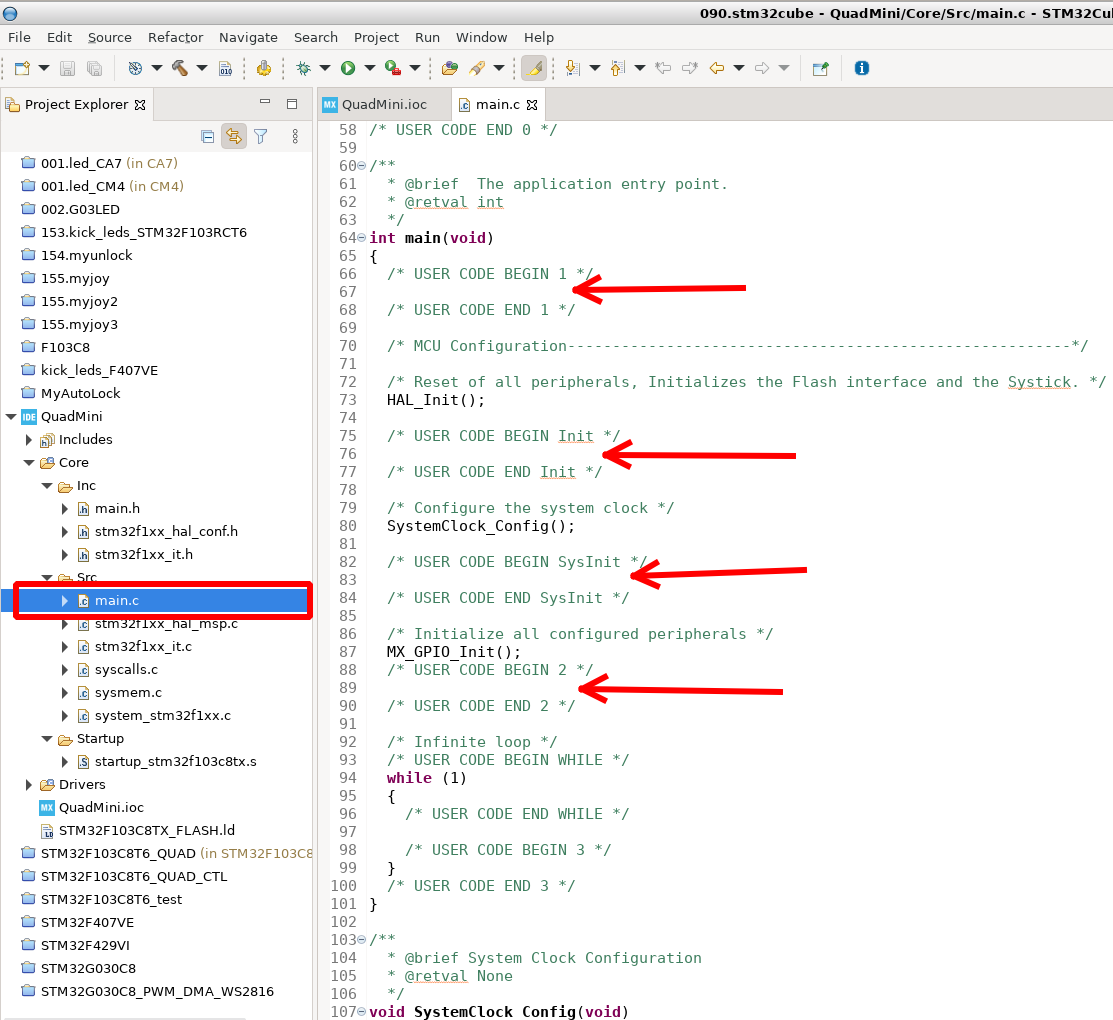This screenshot has height=1020, width=1113.
Task: Fold the comment block at line 60
Action: tap(362, 166)
